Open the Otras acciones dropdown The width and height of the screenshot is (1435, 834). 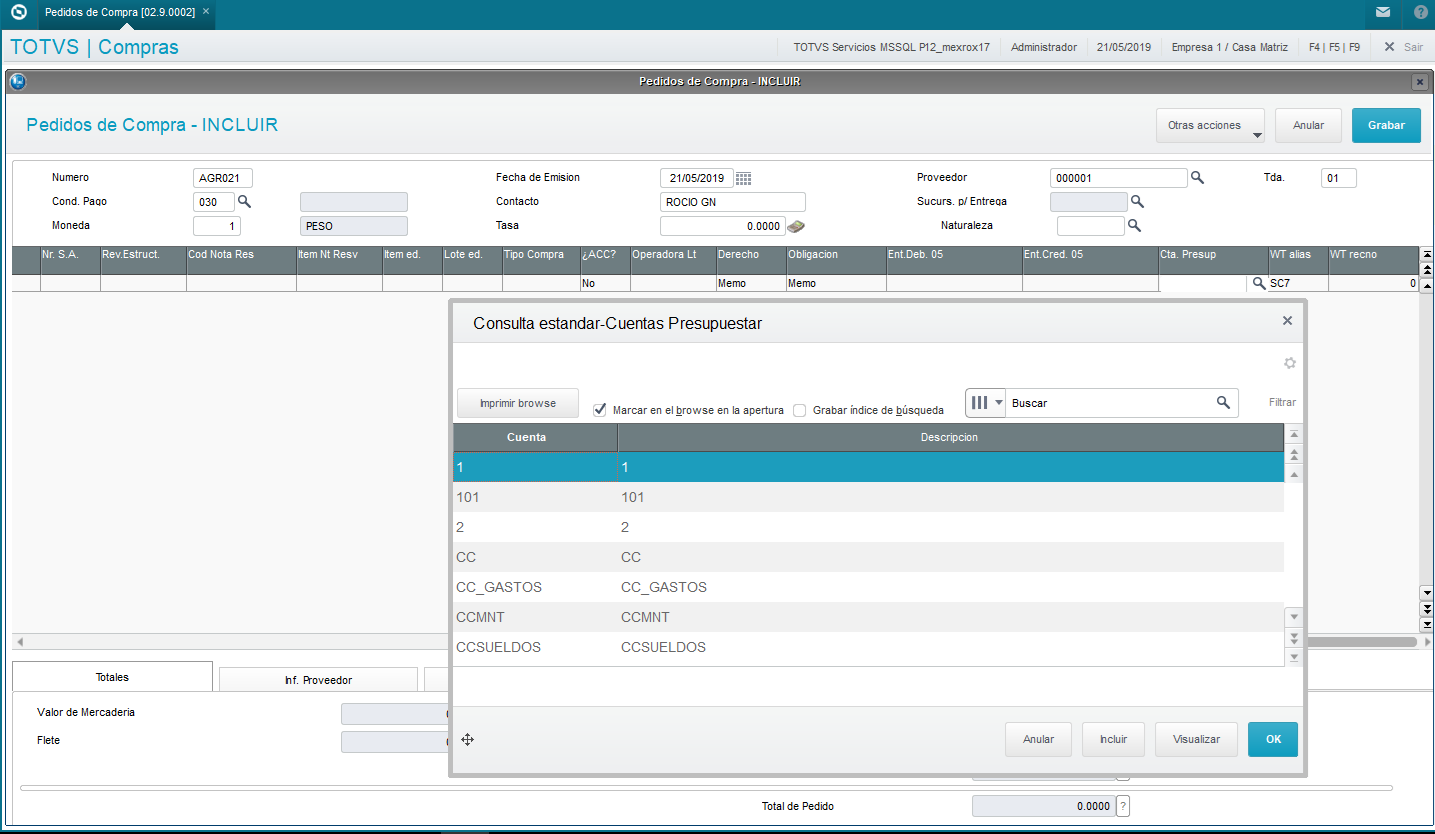(x=1210, y=126)
